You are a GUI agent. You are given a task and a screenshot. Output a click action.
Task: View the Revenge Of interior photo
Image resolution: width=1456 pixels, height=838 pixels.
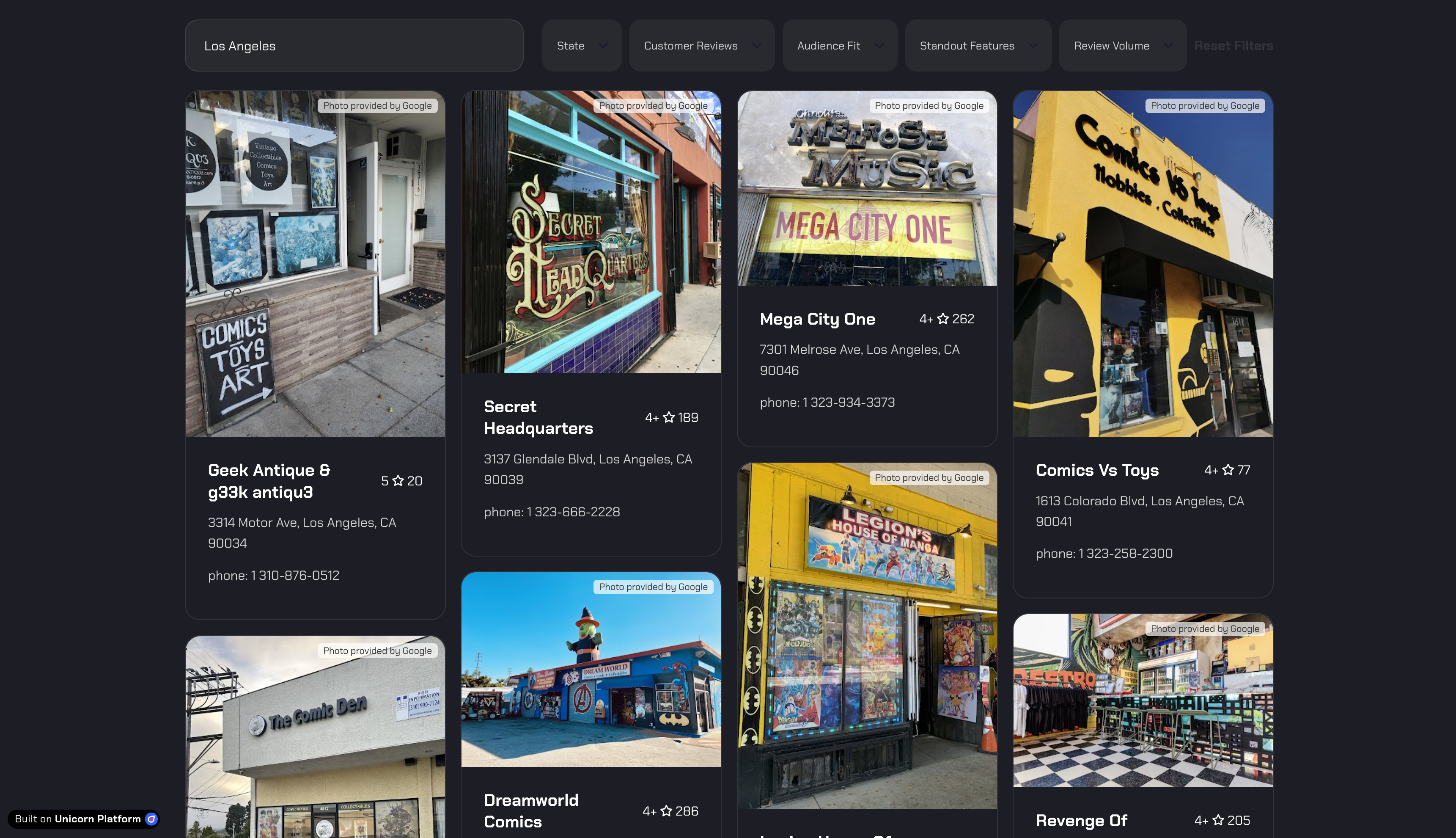click(x=1143, y=700)
